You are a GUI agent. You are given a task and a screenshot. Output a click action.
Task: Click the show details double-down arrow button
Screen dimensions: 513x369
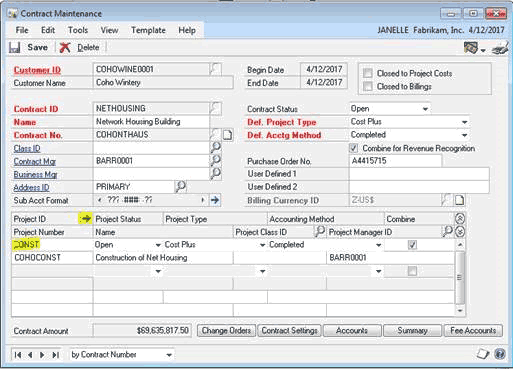(x=460, y=232)
